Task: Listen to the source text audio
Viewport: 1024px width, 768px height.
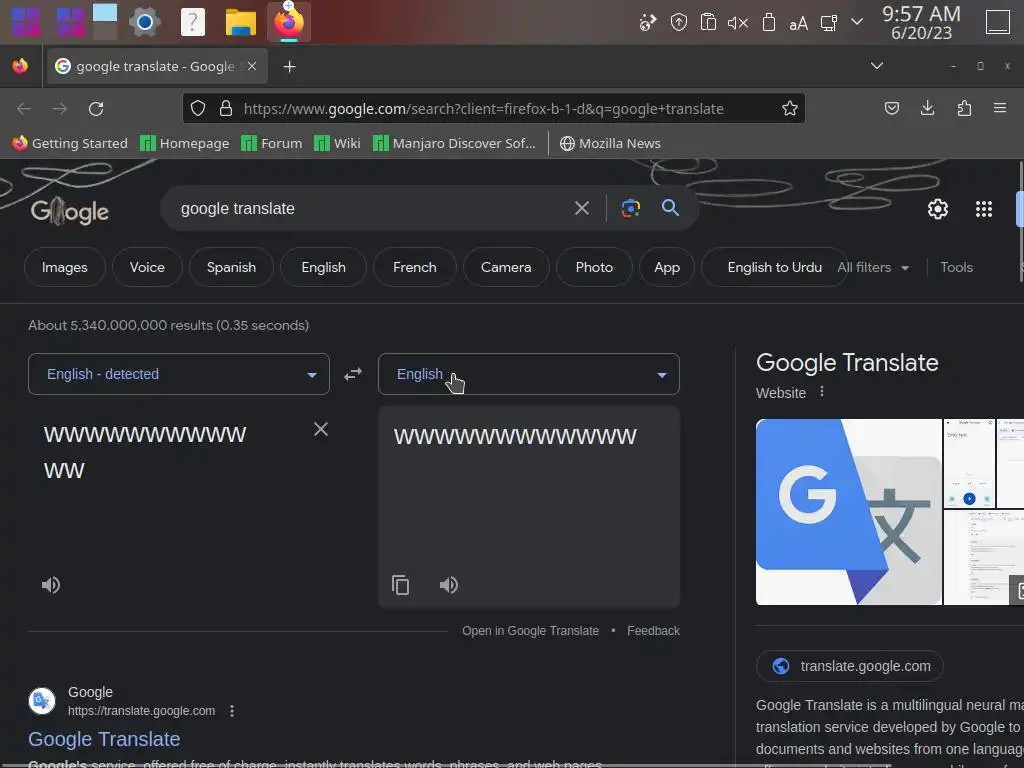Action: (51, 584)
